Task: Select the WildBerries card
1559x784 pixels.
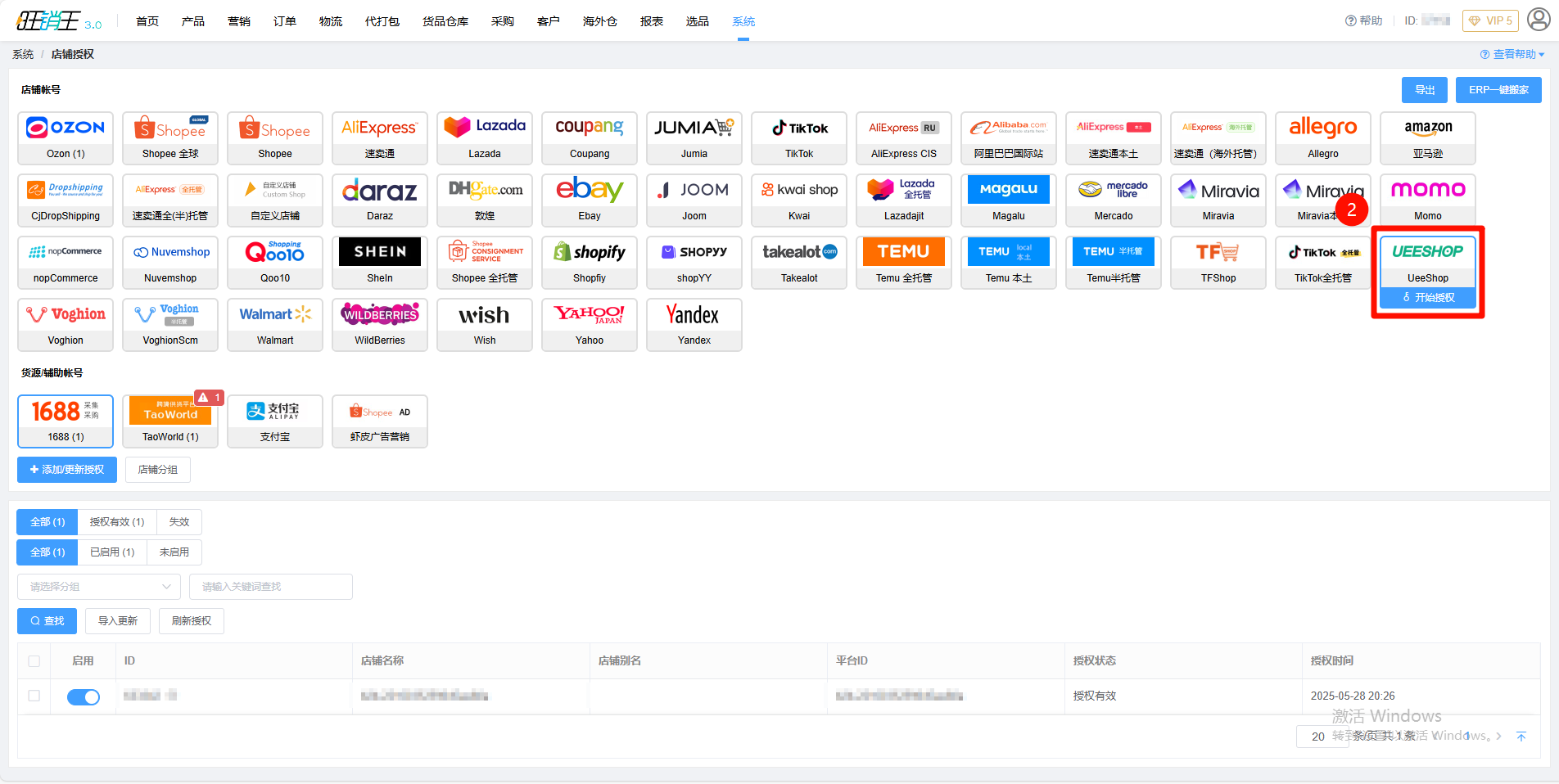Action: coord(380,325)
